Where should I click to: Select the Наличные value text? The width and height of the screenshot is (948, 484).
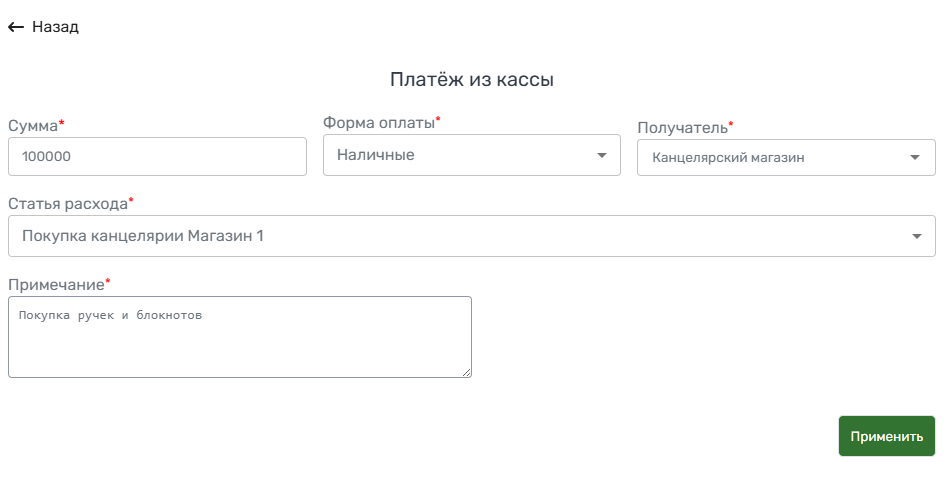click(x=375, y=155)
